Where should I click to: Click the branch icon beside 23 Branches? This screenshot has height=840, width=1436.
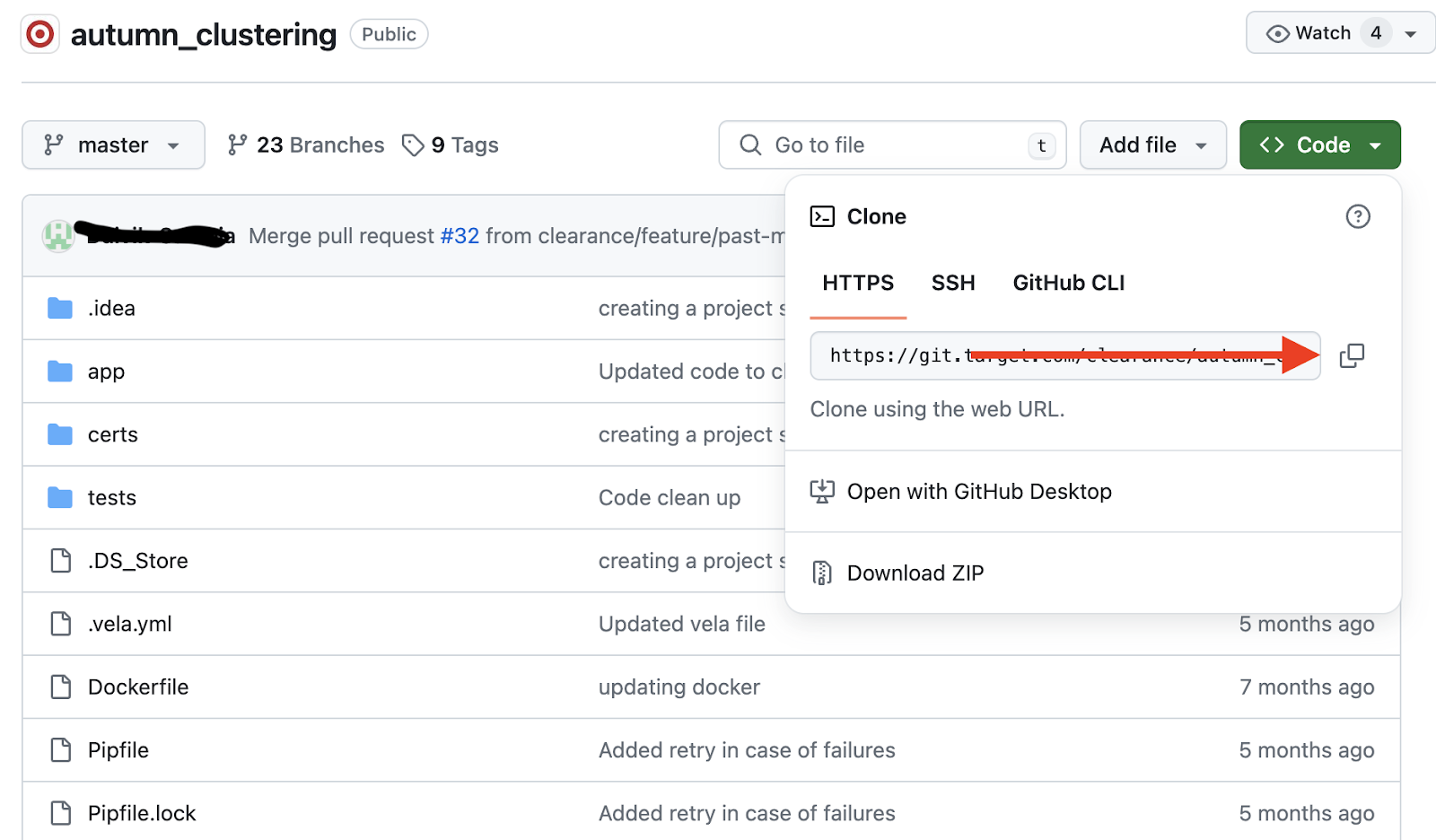pyautogui.click(x=237, y=144)
